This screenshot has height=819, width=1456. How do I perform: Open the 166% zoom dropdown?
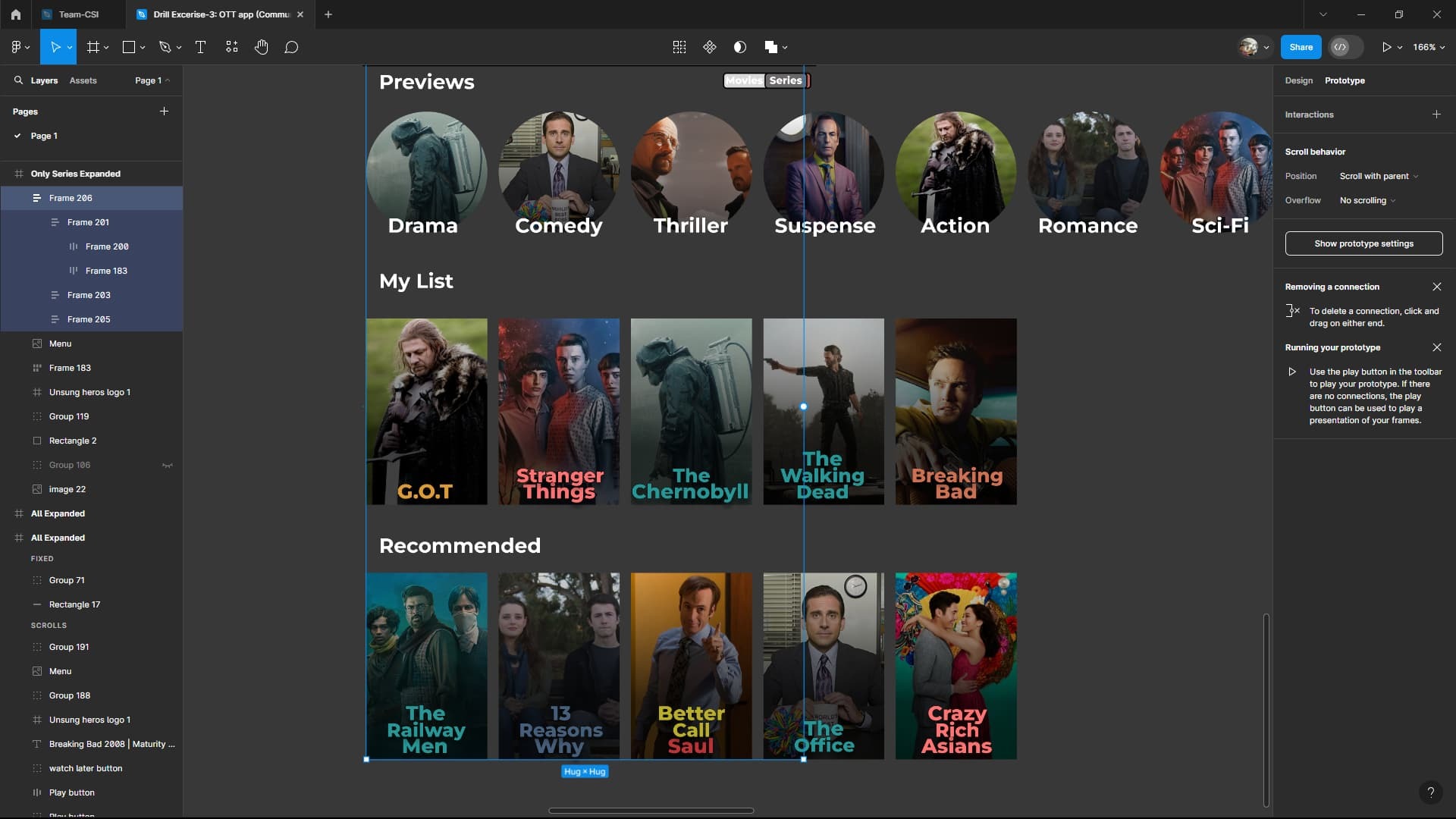[x=1429, y=47]
